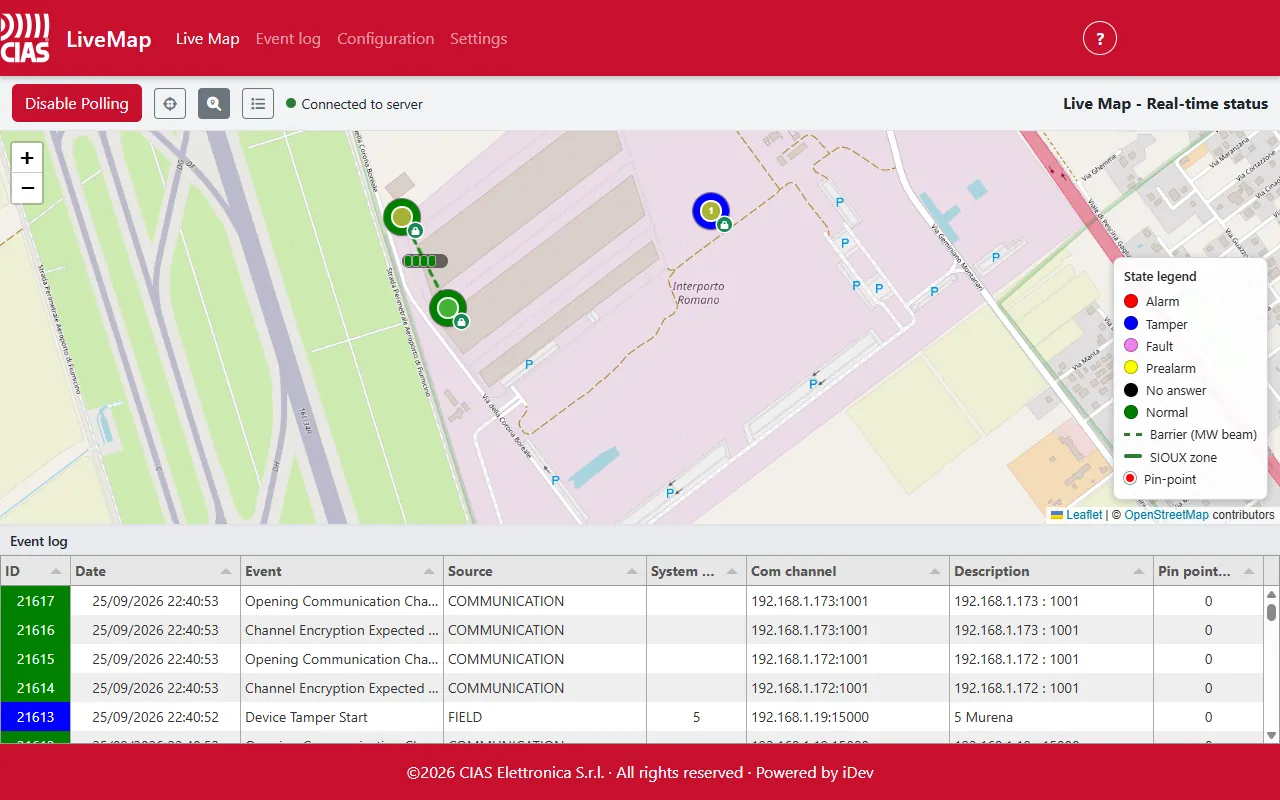1280x800 pixels.
Task: Open the ID column sort arrow
Action: [x=57, y=571]
